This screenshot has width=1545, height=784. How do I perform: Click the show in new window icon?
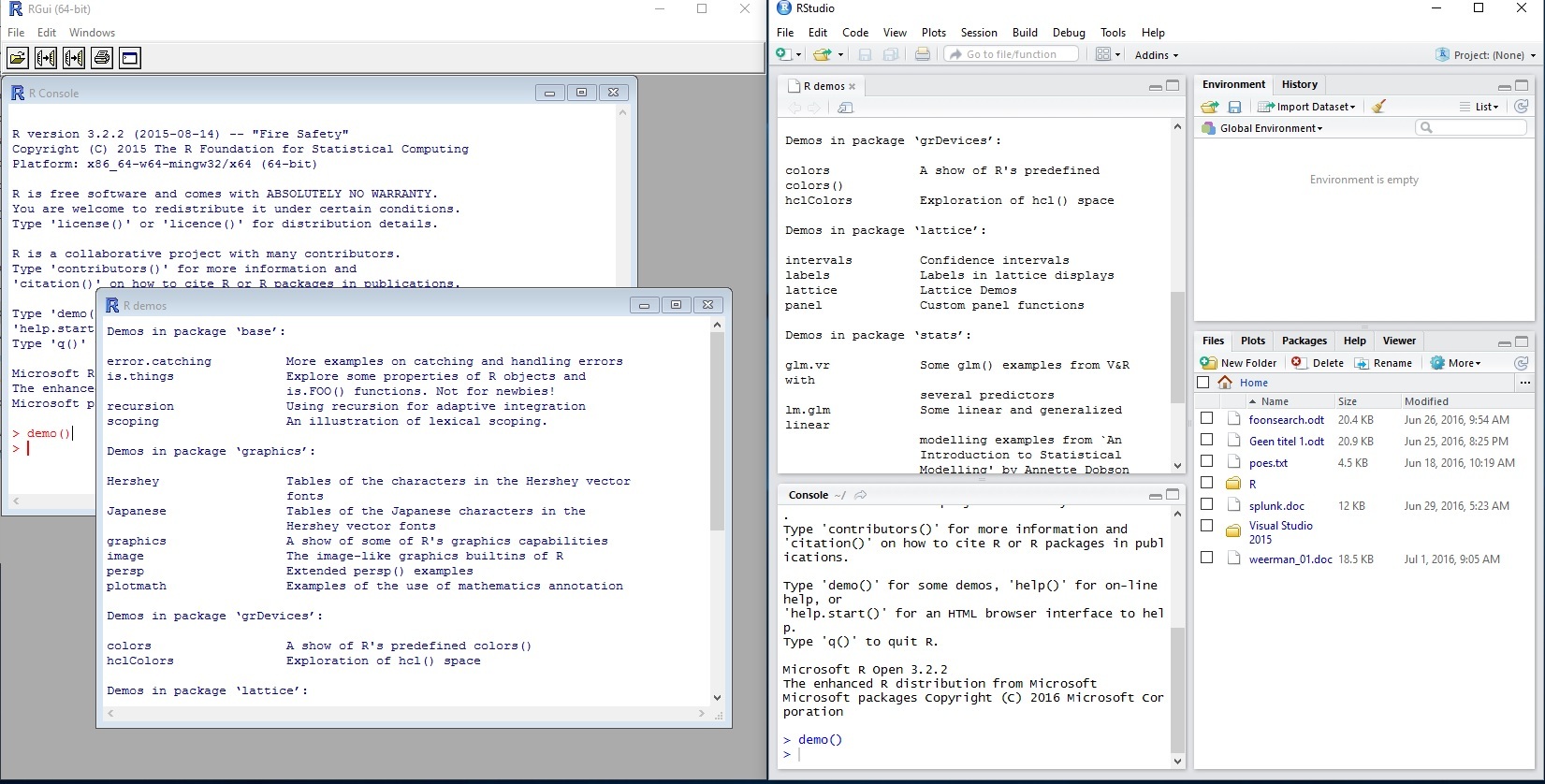[x=845, y=108]
